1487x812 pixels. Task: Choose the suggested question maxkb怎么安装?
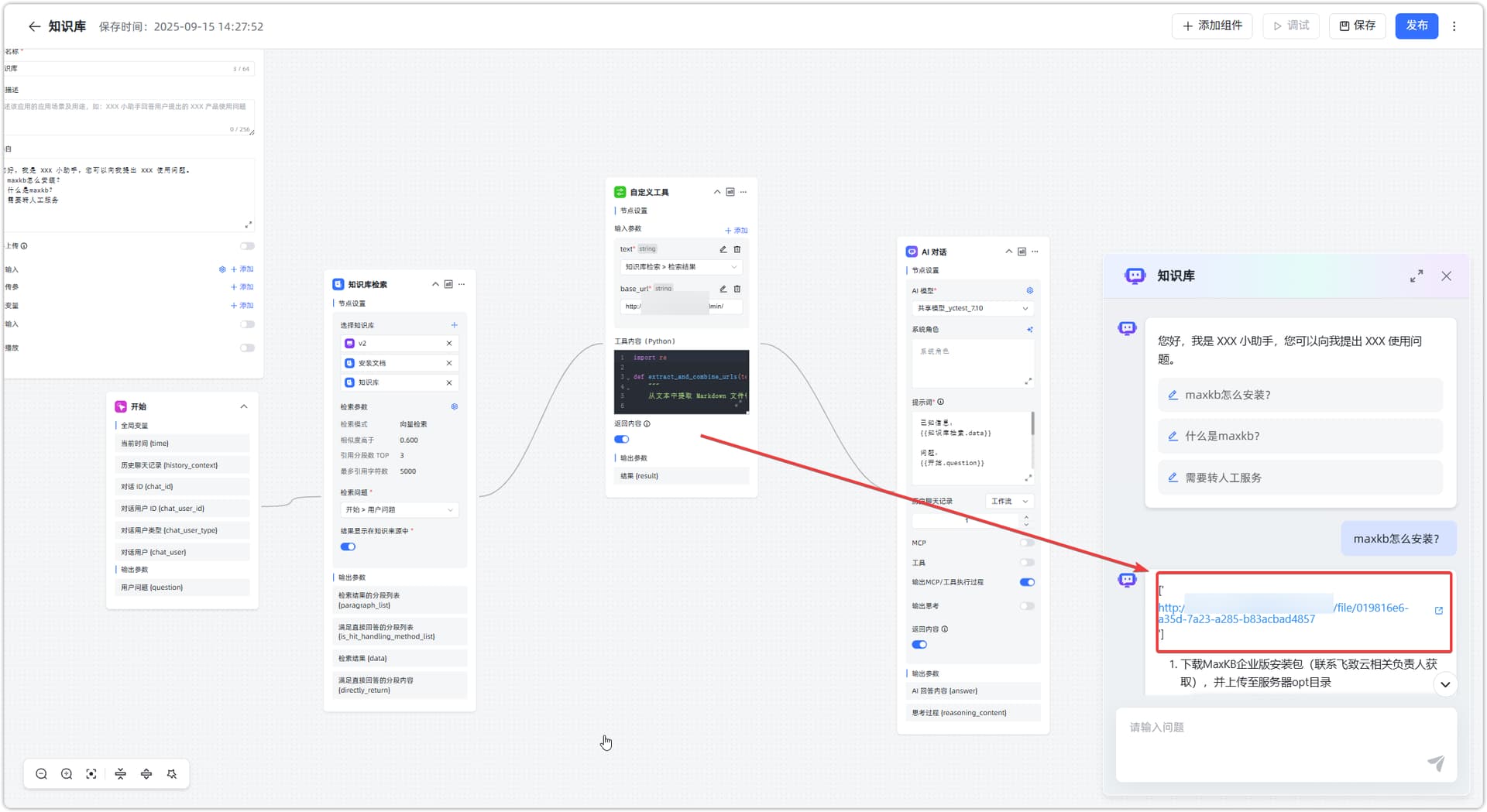click(x=1300, y=395)
